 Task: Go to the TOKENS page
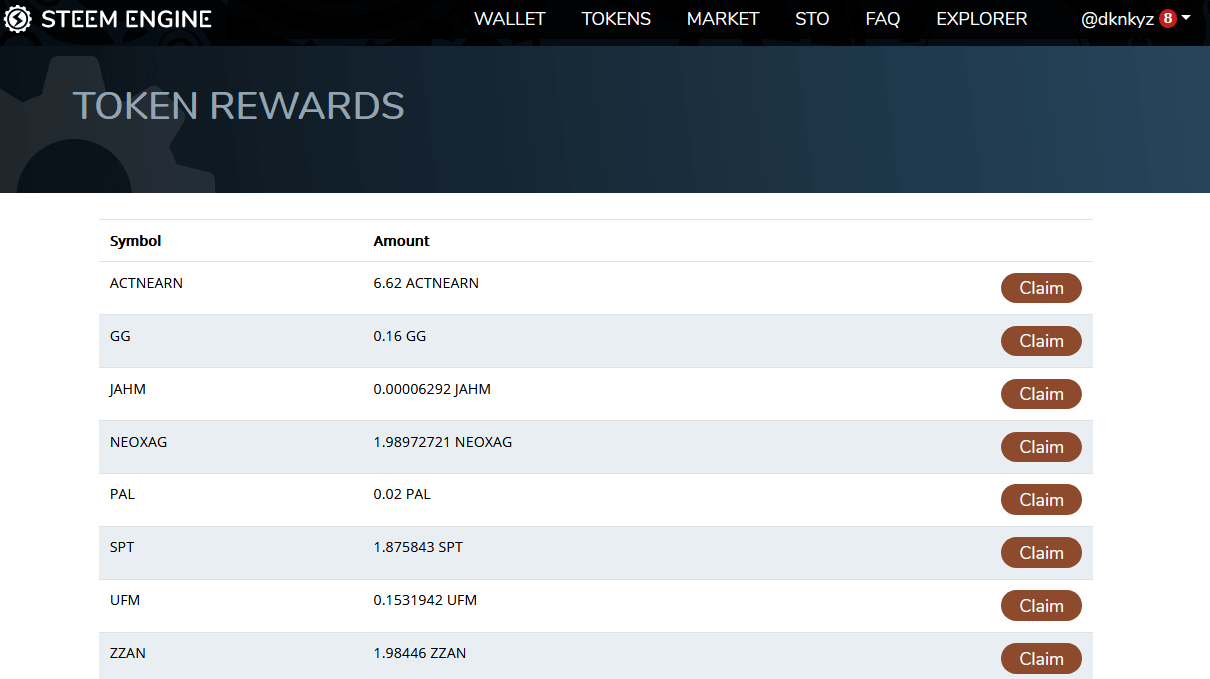pos(616,19)
